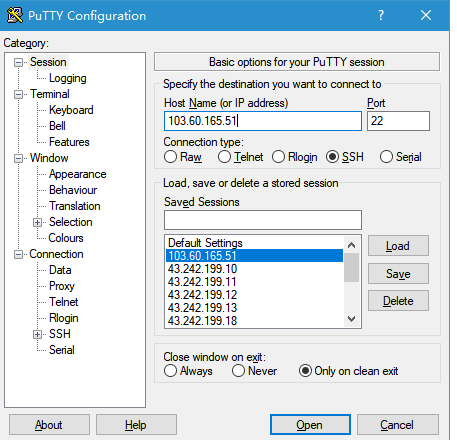Click the Port input field
The height and width of the screenshot is (441, 457).
[398, 121]
